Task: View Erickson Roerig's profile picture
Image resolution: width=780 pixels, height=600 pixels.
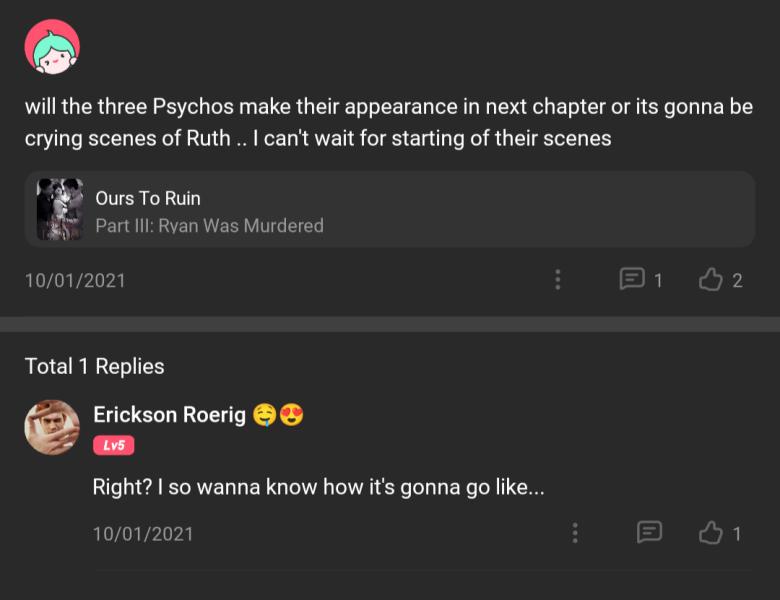Action: click(52, 428)
